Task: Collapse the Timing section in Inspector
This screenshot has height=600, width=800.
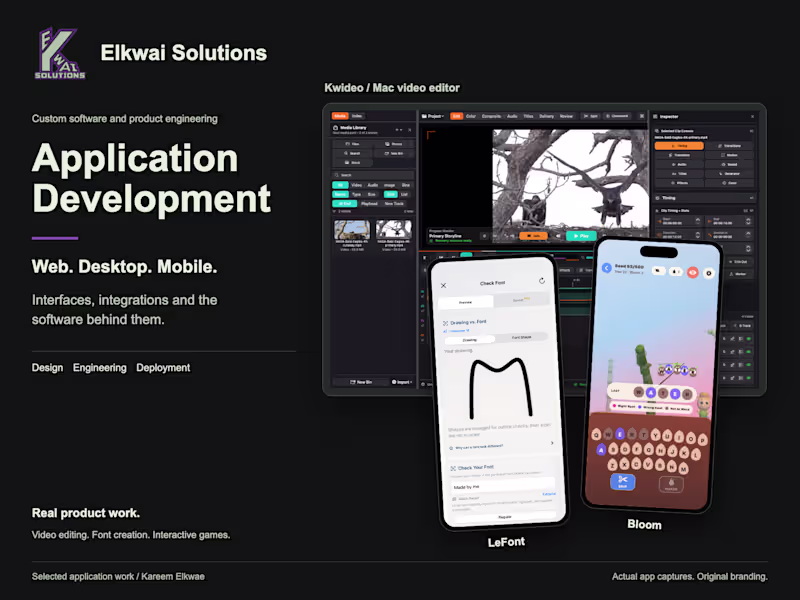Action: pos(752,197)
